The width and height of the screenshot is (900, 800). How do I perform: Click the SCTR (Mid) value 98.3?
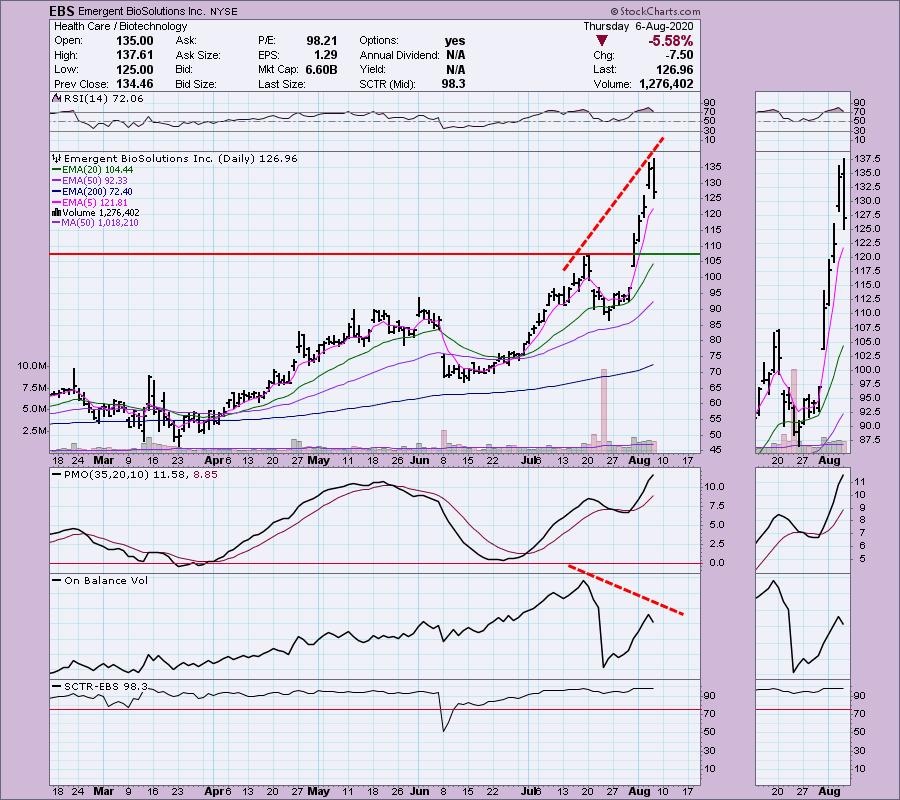click(453, 84)
